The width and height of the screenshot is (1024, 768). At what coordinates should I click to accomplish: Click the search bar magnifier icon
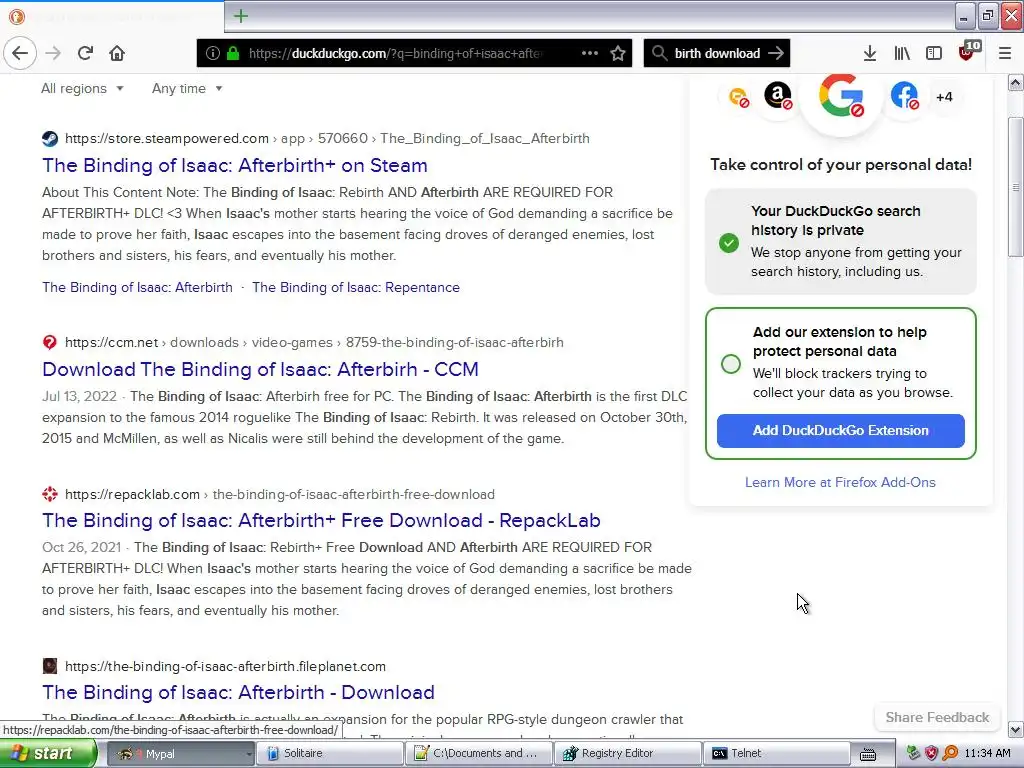pos(660,53)
